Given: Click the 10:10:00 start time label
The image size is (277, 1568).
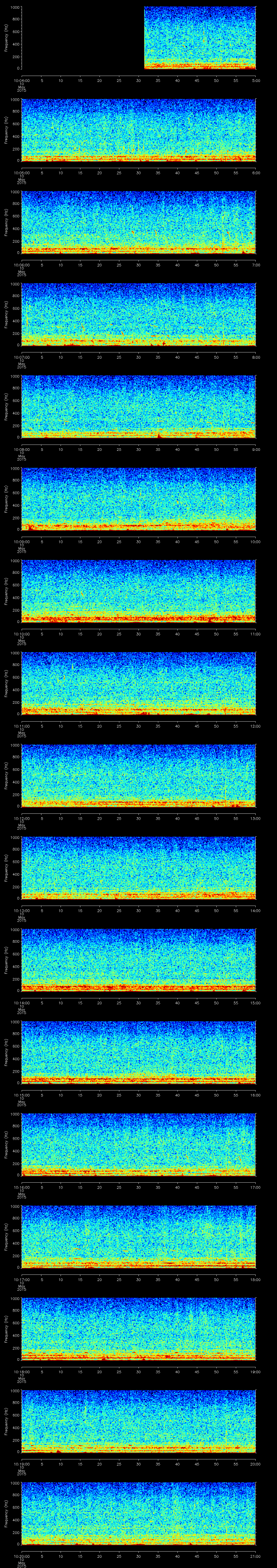Looking at the screenshot, I should pos(21,634).
